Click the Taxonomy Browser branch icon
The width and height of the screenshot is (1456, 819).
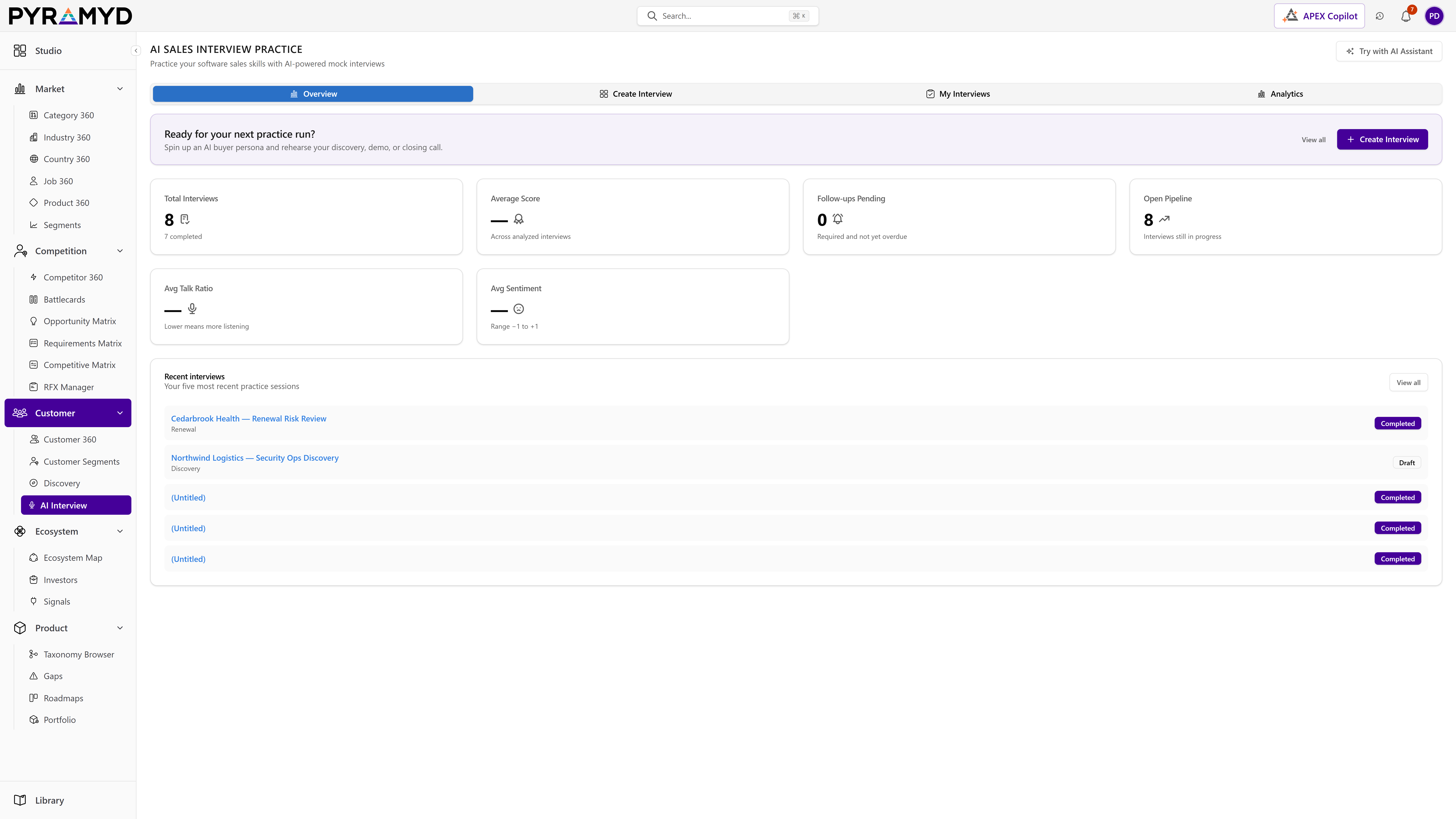(34, 654)
